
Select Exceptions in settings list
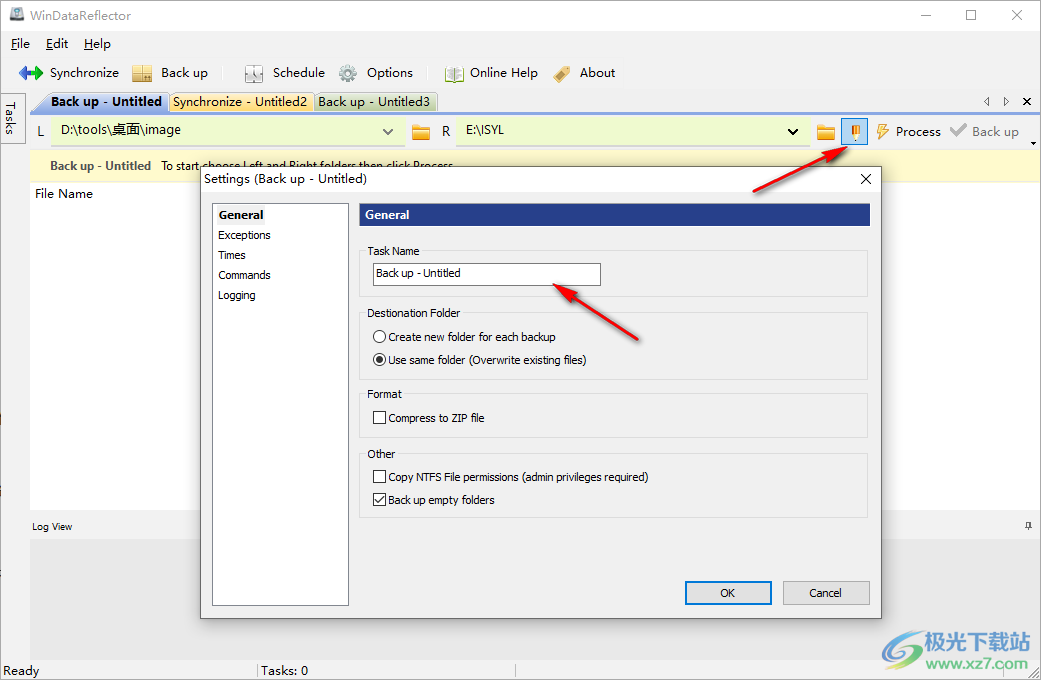point(244,235)
